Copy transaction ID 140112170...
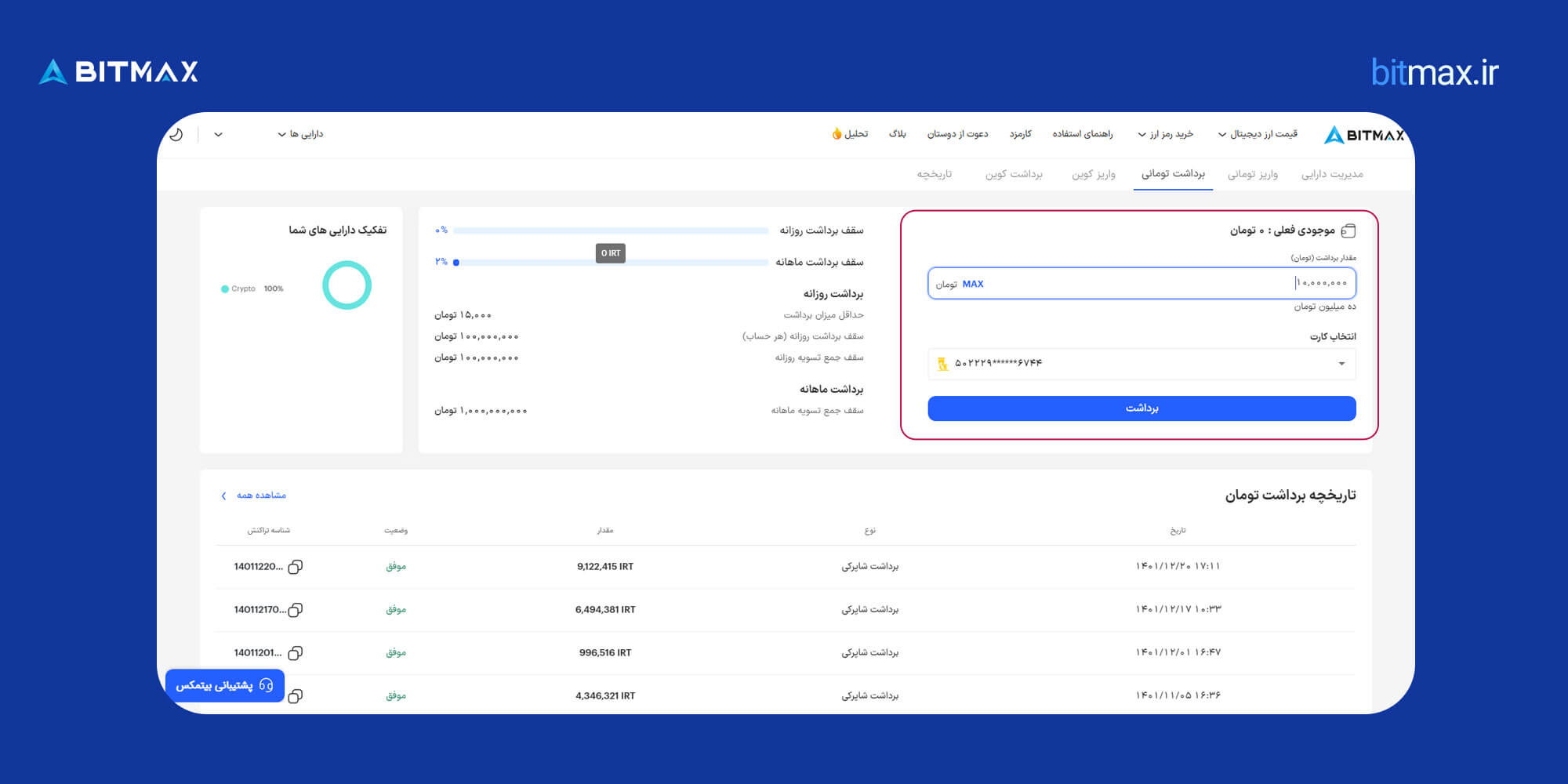 (x=296, y=610)
